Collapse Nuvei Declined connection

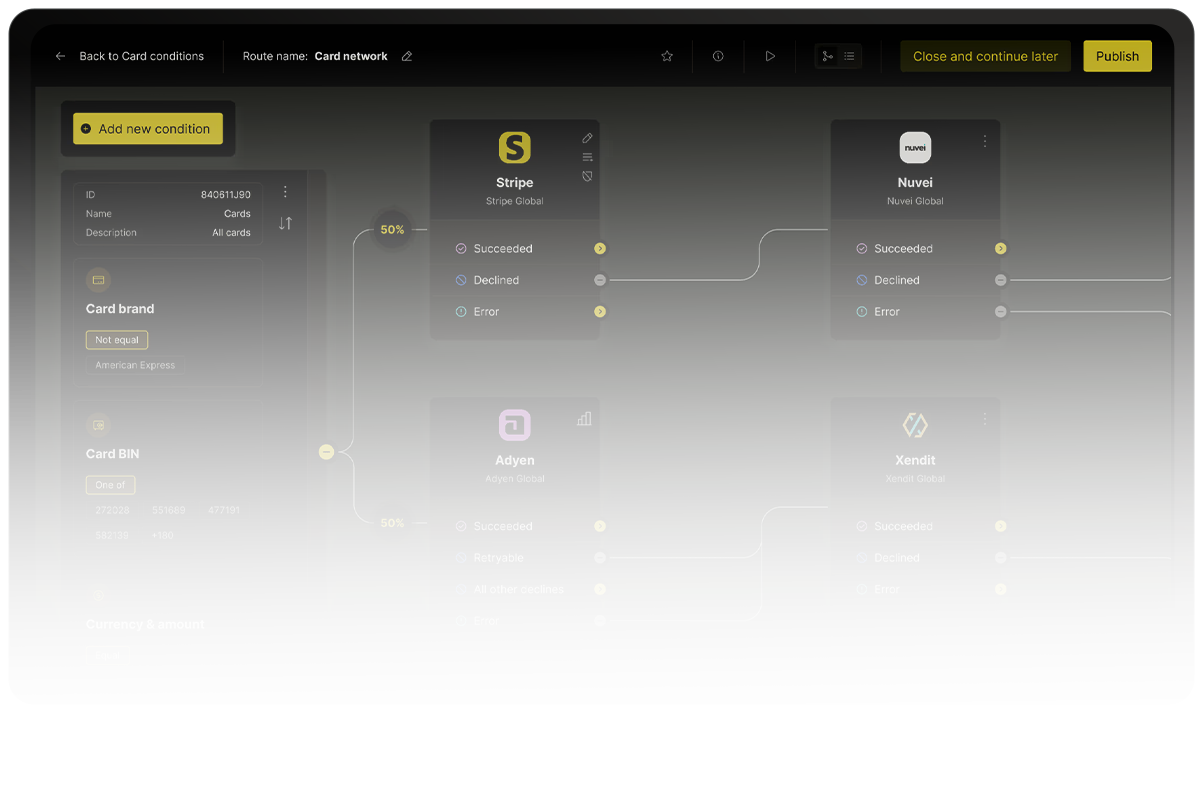coord(1000,280)
